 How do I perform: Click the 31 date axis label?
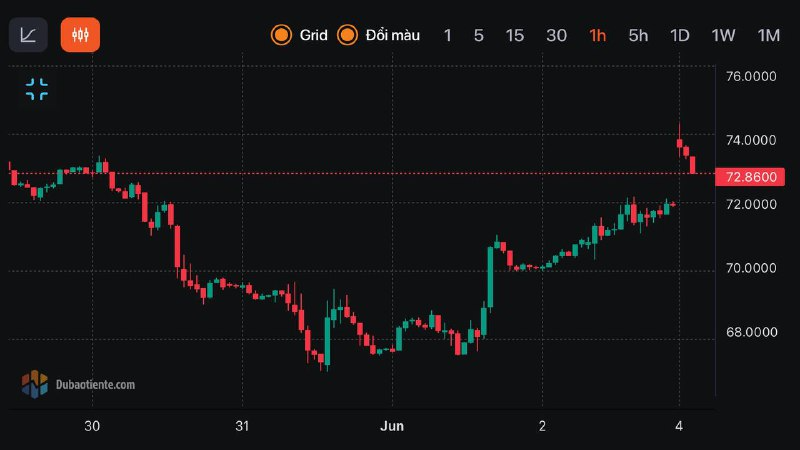click(241, 426)
